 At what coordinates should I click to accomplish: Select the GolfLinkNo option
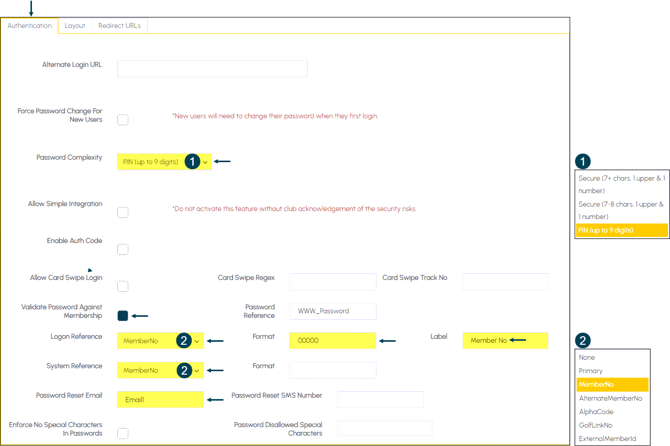596,425
